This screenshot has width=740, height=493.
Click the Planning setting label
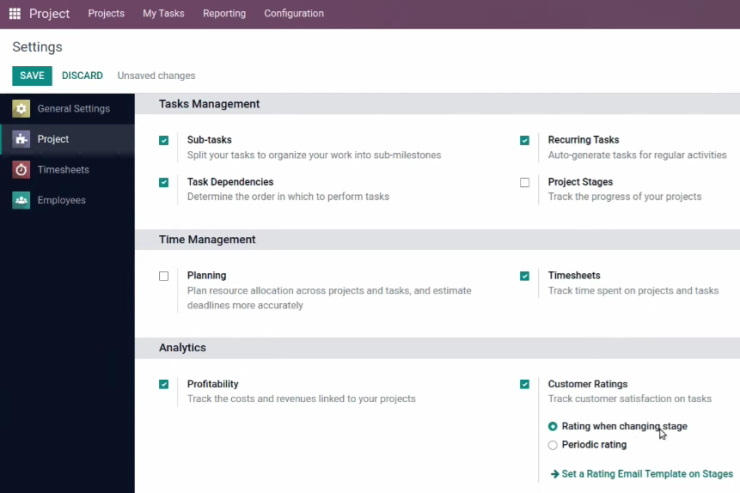pos(207,275)
